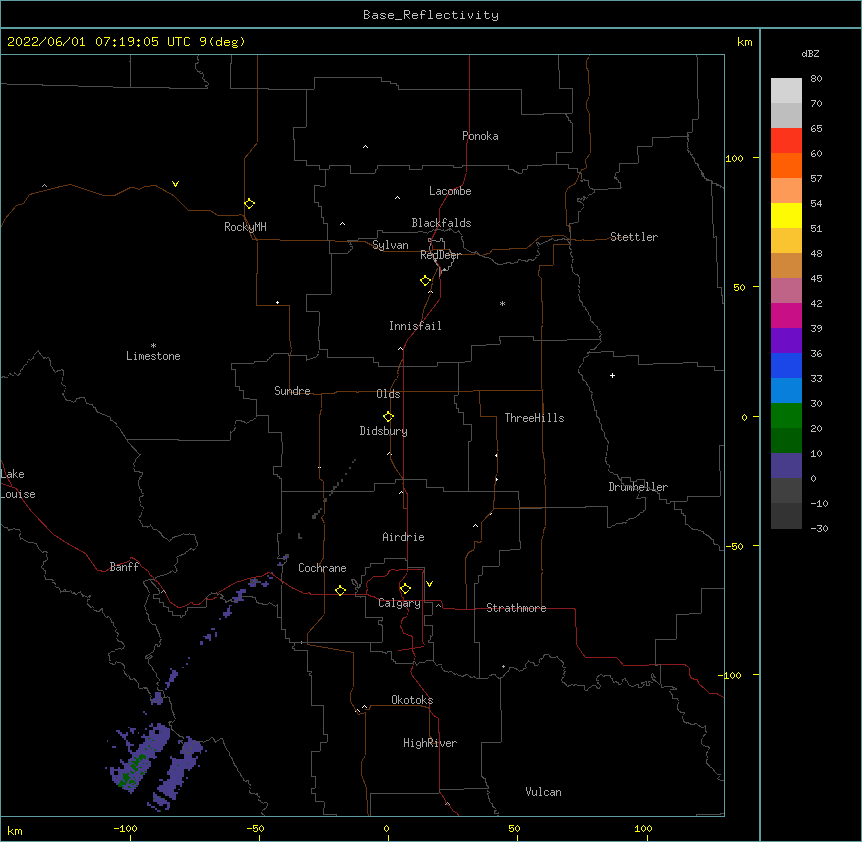This screenshot has height=842, width=862.
Task: Click the 0 tick on bottom axis
Action: point(386,828)
